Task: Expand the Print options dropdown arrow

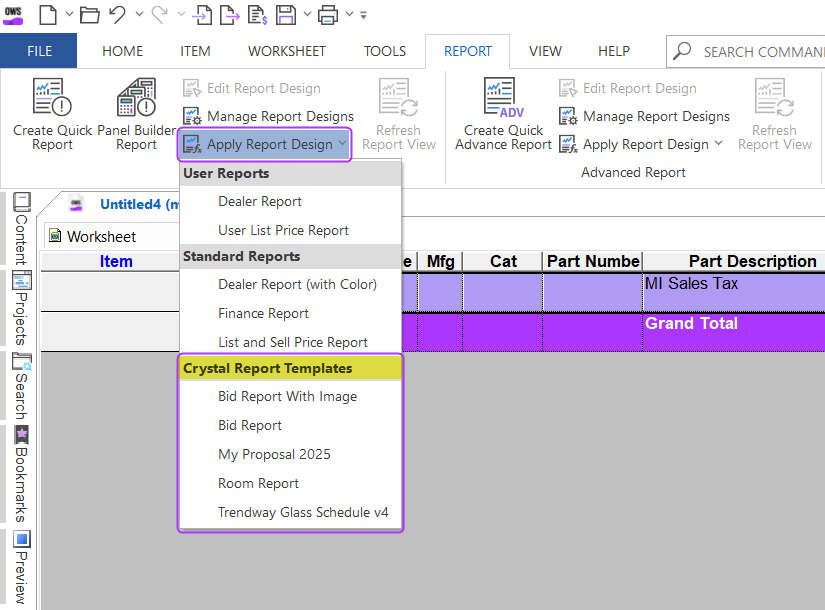Action: point(349,14)
